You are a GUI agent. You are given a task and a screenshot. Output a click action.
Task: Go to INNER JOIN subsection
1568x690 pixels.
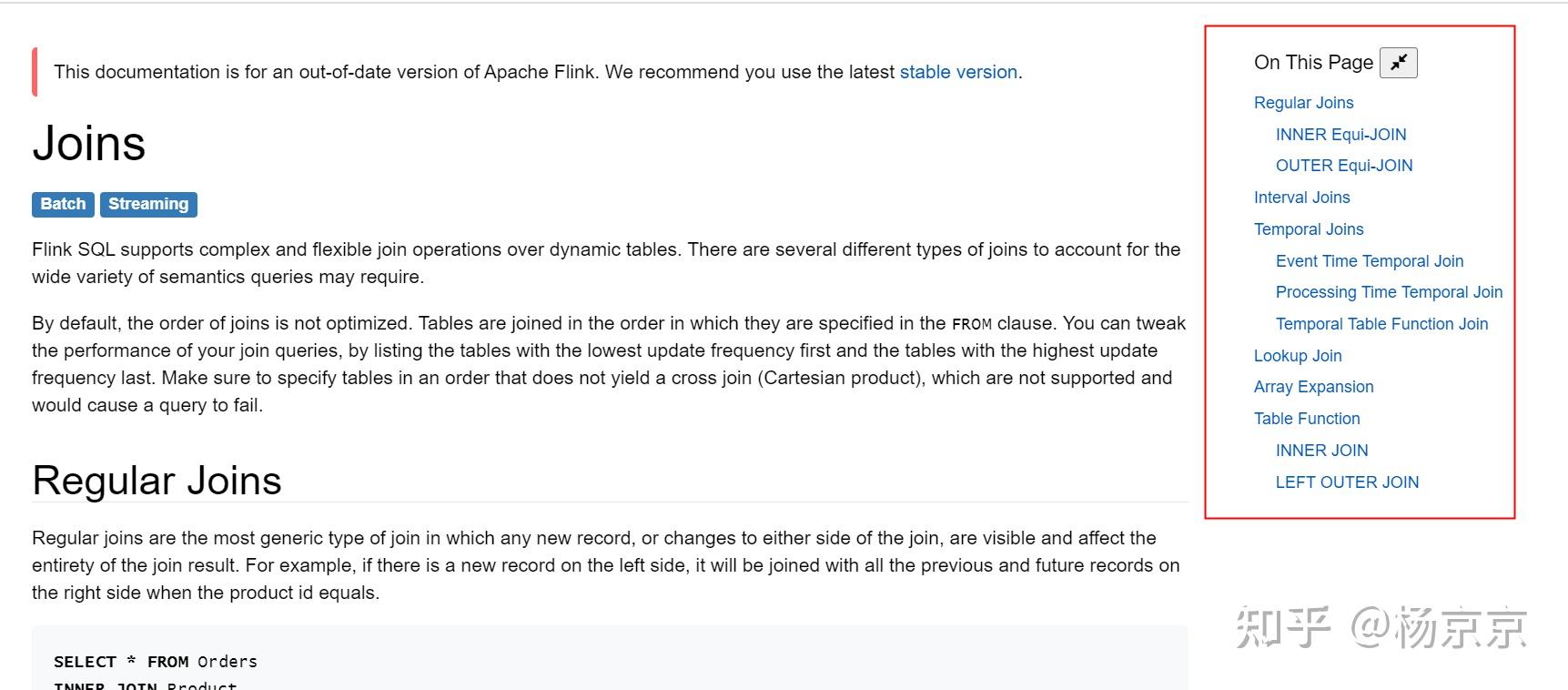(x=1321, y=451)
